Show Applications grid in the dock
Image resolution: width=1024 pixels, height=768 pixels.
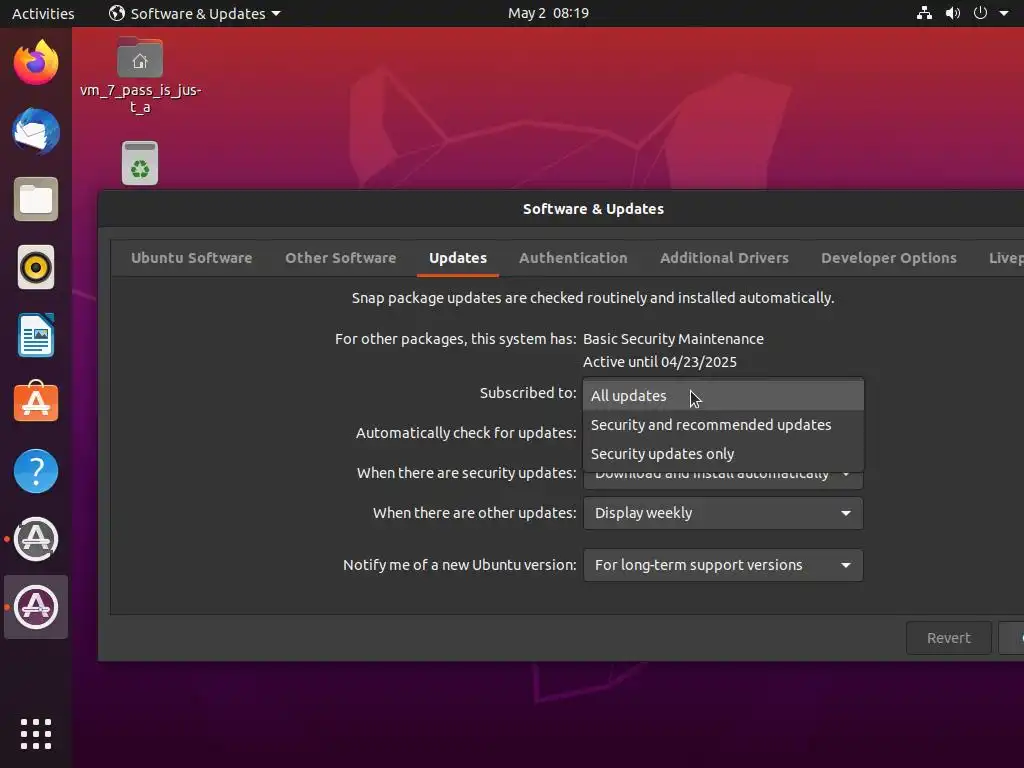(36, 734)
